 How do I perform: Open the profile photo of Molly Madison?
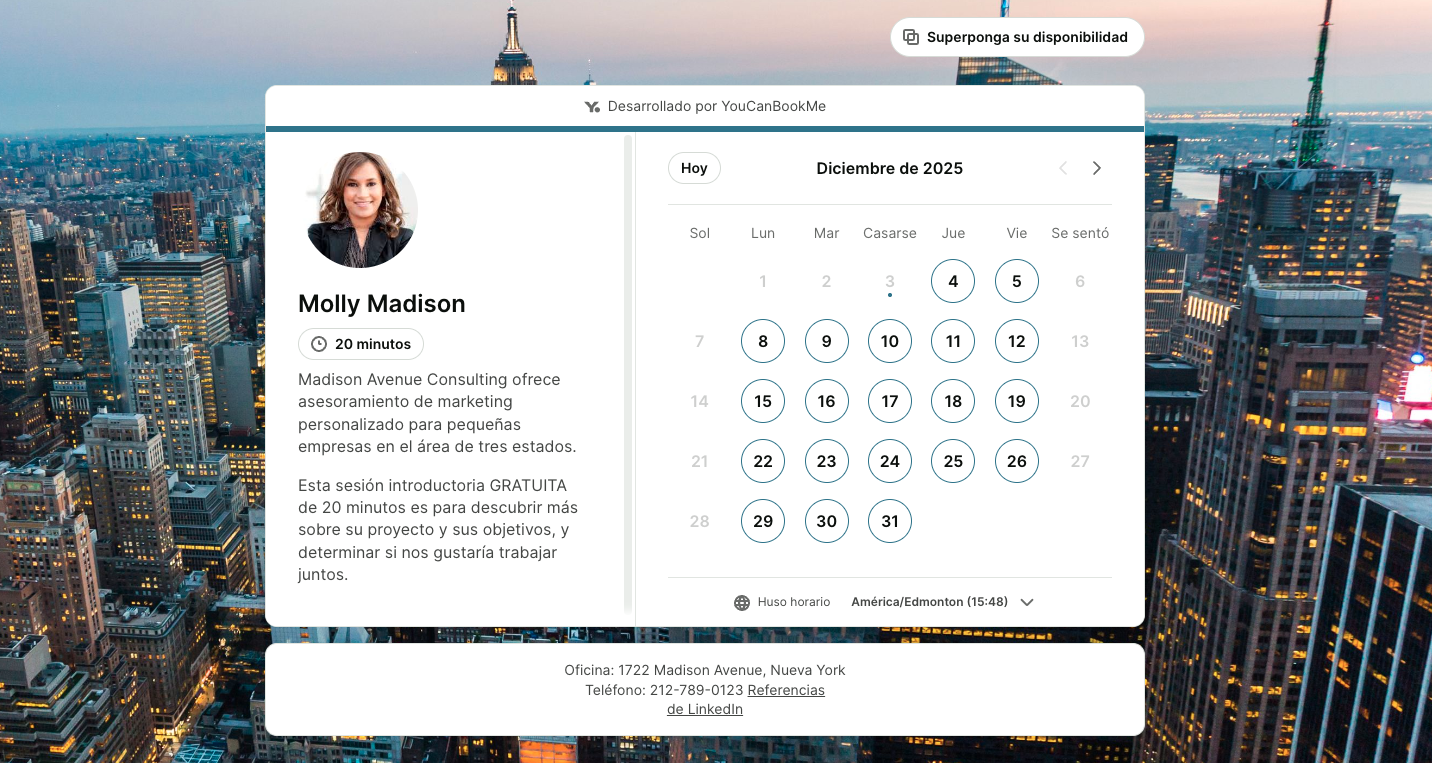pos(360,210)
